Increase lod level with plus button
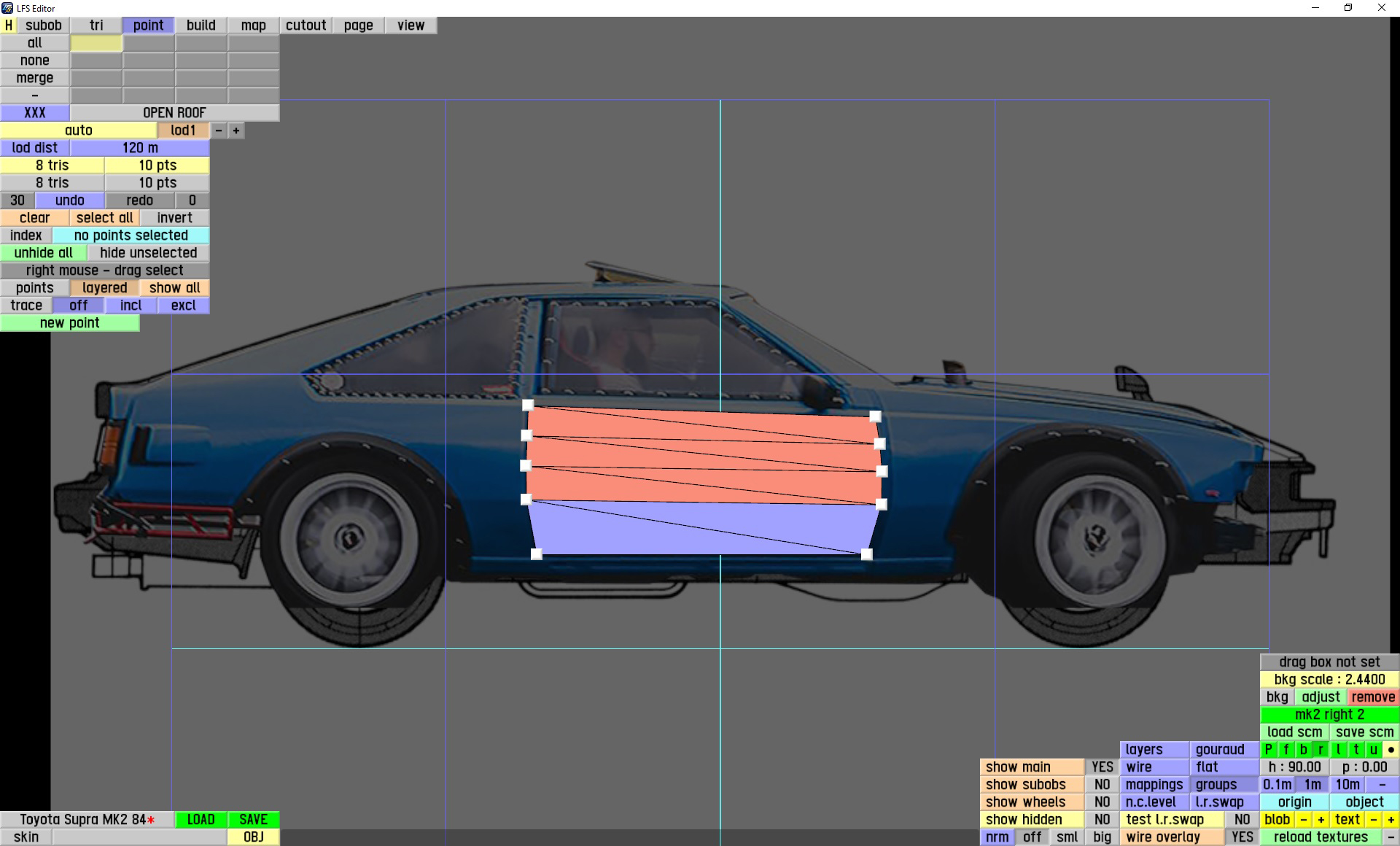Image resolution: width=1400 pixels, height=846 pixels. coord(236,131)
